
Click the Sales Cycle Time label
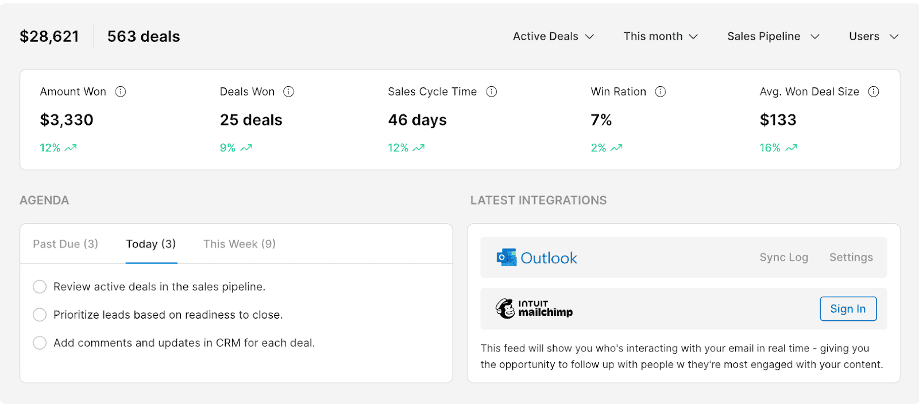click(432, 92)
